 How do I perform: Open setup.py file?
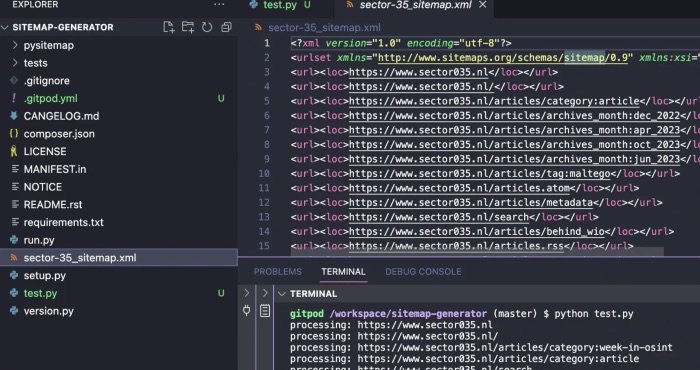(45, 275)
